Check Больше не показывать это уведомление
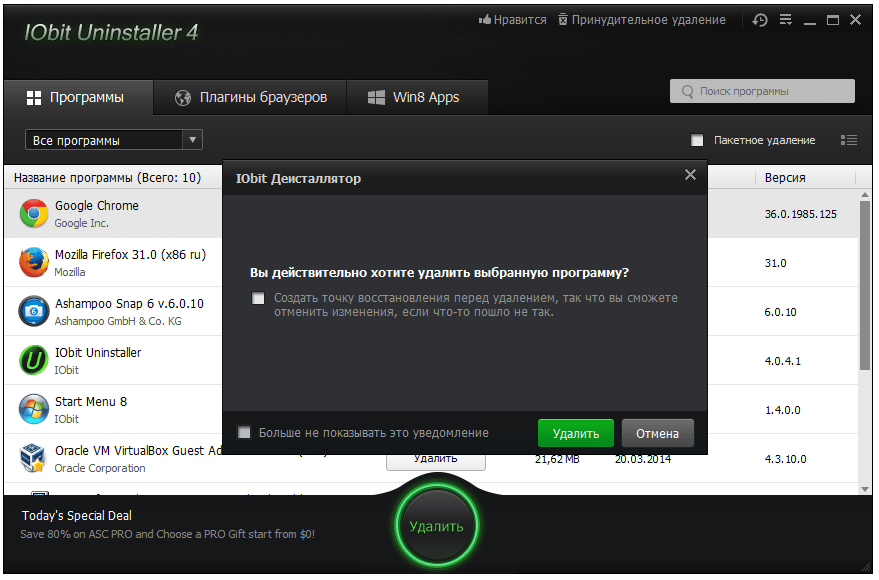 click(244, 432)
